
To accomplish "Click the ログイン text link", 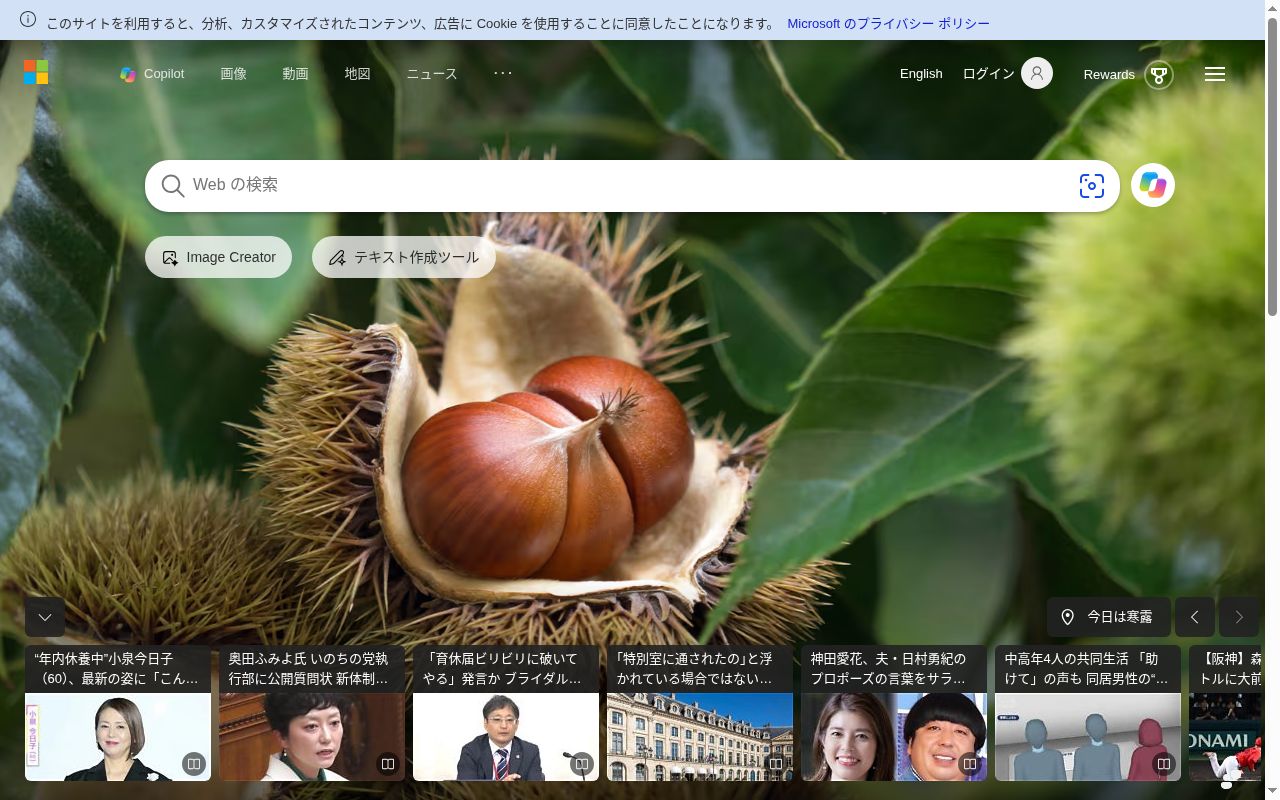I will coord(988,74).
